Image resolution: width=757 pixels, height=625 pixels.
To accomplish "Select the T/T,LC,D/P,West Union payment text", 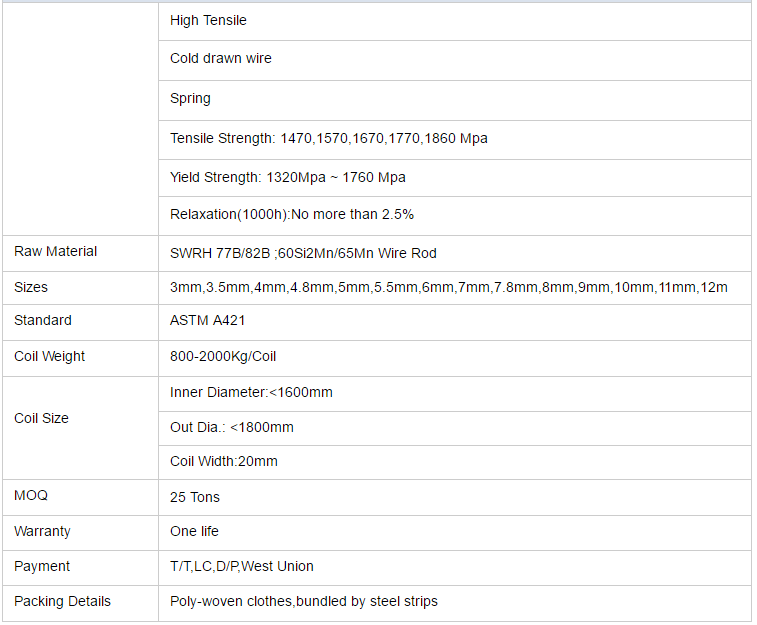I will (x=242, y=567).
